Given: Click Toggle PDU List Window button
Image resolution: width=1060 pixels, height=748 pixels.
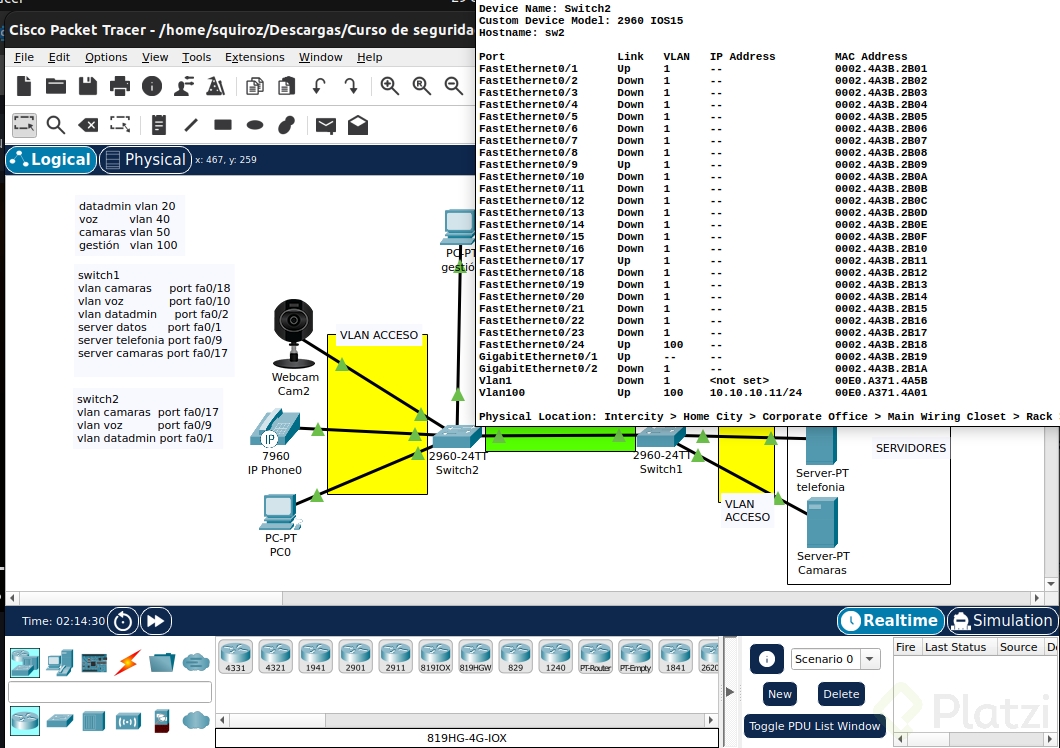Looking at the screenshot, I should point(815,726).
